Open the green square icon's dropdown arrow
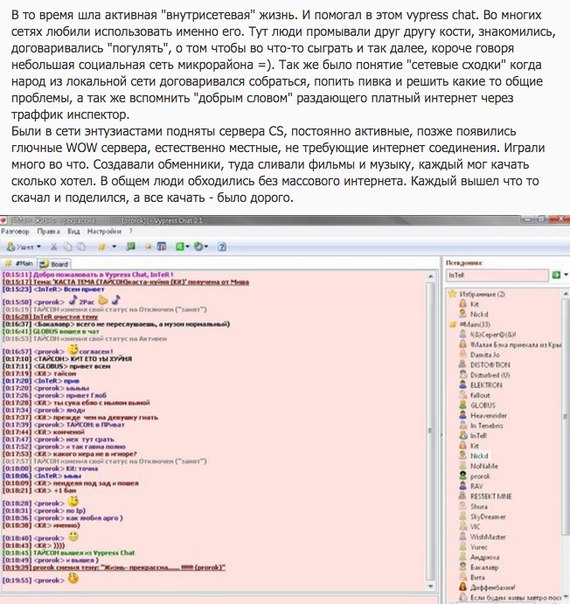The image size is (570, 604). coord(188,247)
